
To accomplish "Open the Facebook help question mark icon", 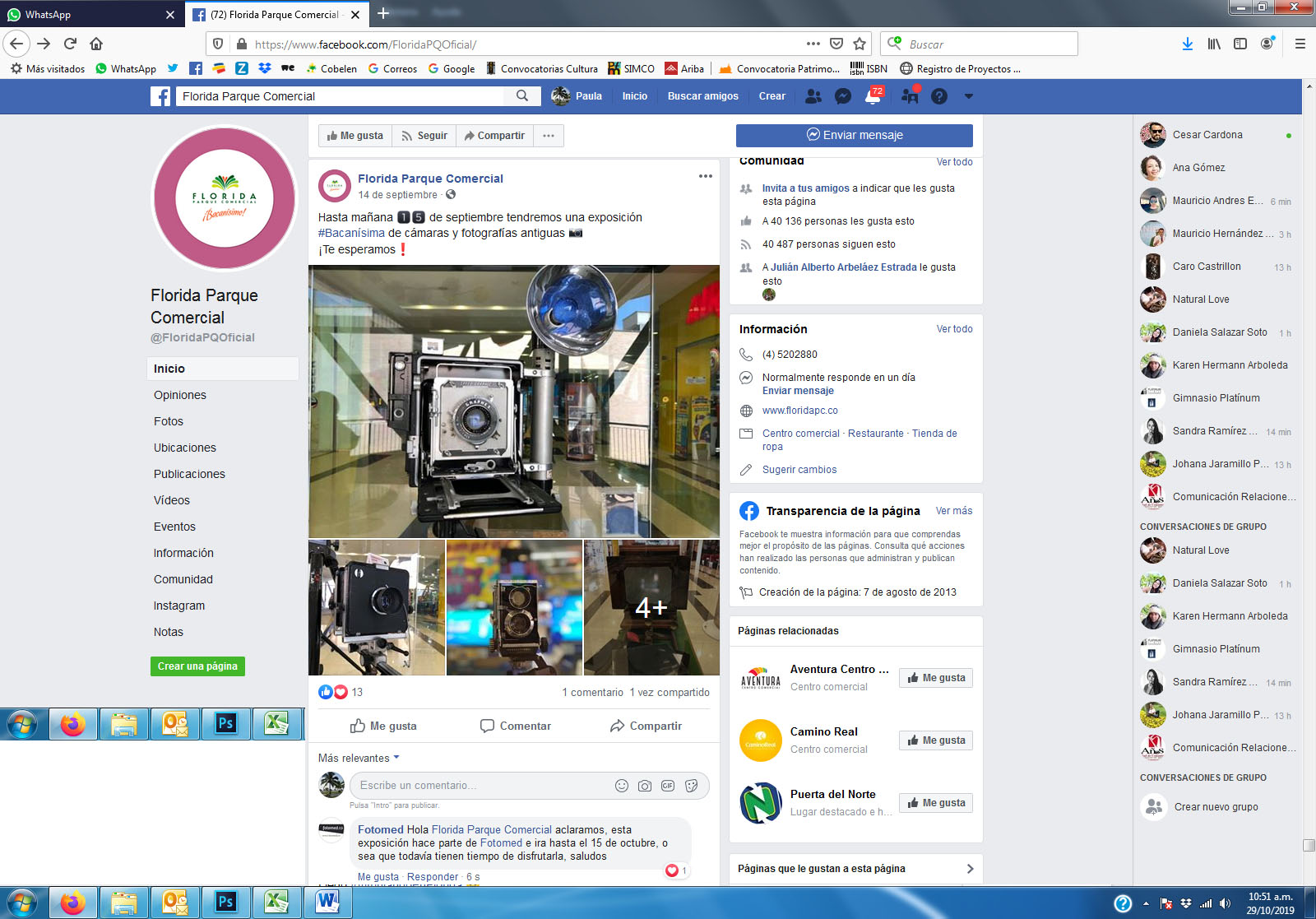I will pos(939,96).
